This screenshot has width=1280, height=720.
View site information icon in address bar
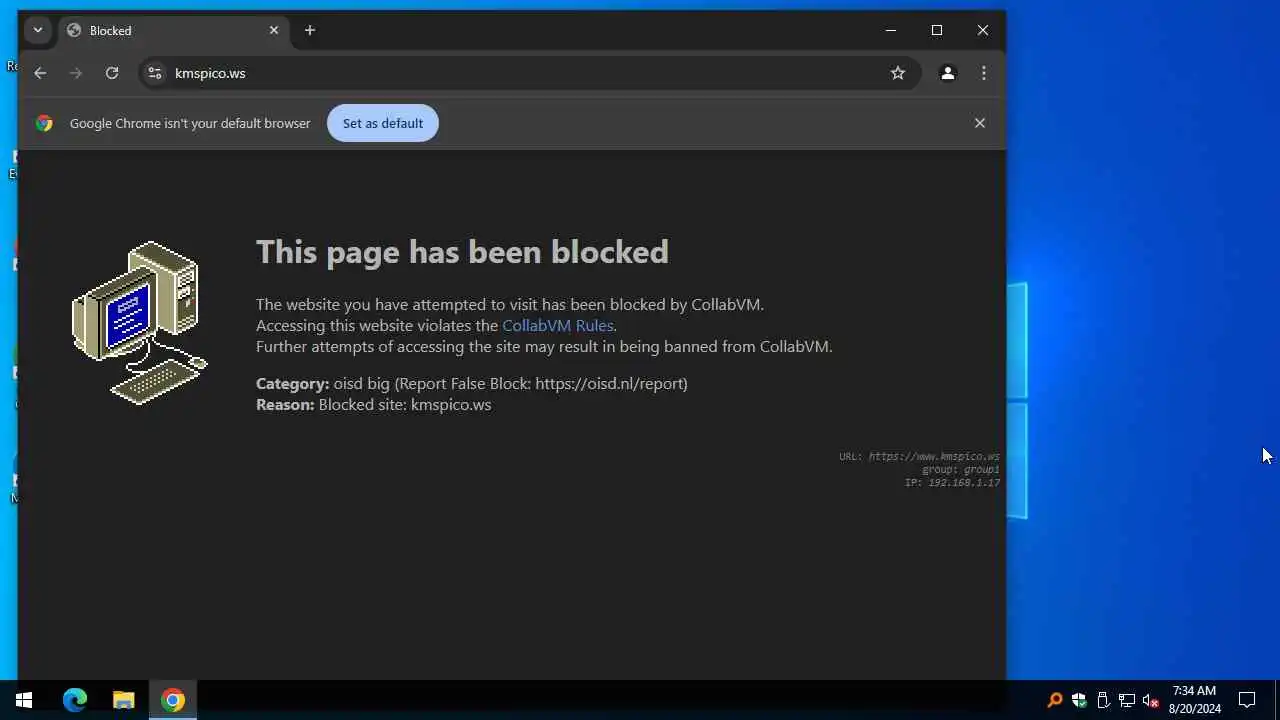point(154,73)
